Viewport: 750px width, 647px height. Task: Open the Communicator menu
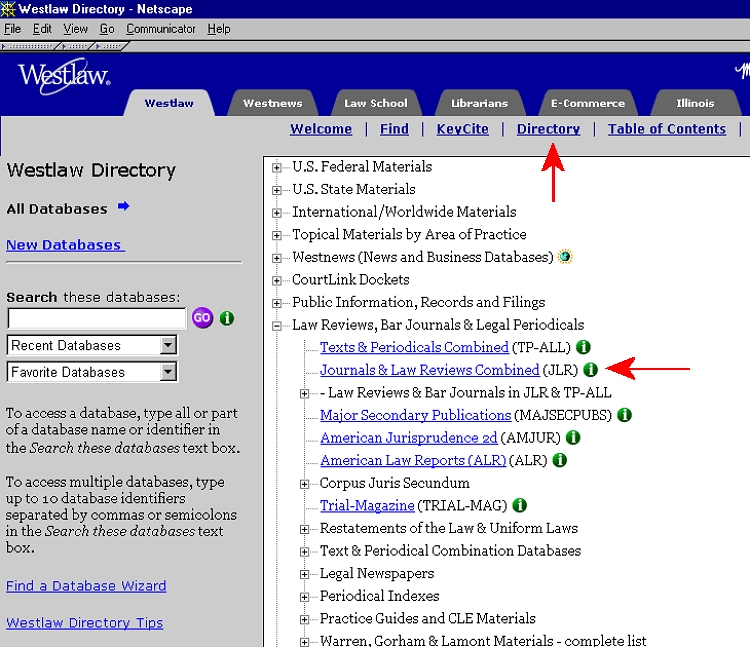[161, 29]
